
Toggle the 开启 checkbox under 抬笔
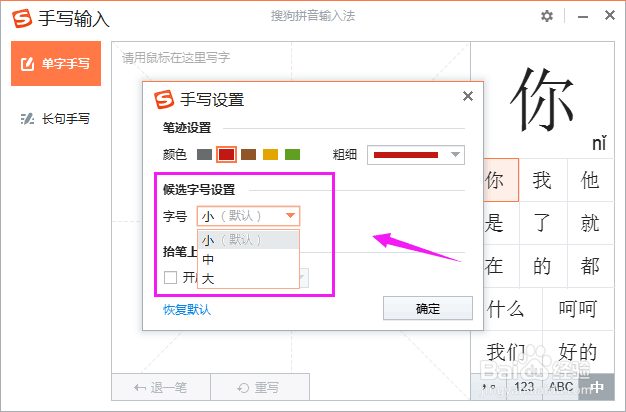pyautogui.click(x=170, y=277)
